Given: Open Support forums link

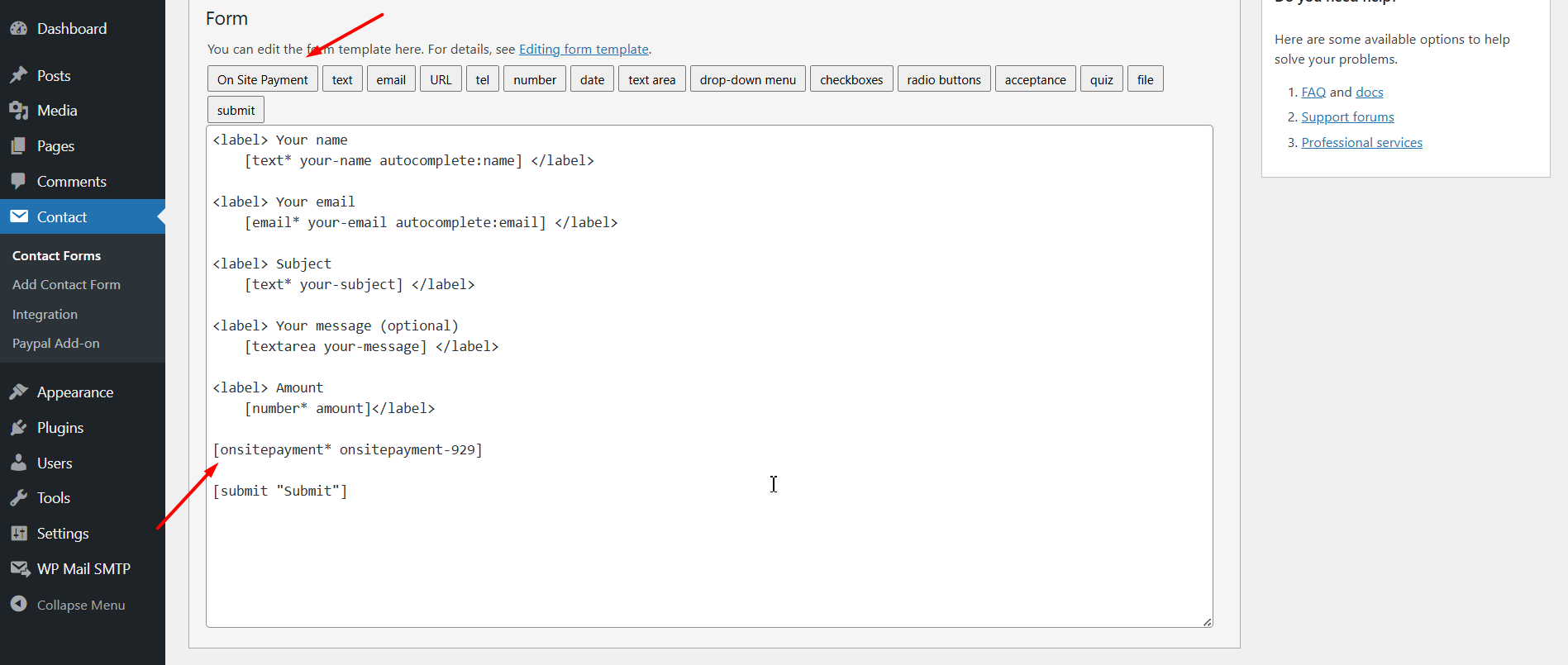Looking at the screenshot, I should click(1347, 116).
